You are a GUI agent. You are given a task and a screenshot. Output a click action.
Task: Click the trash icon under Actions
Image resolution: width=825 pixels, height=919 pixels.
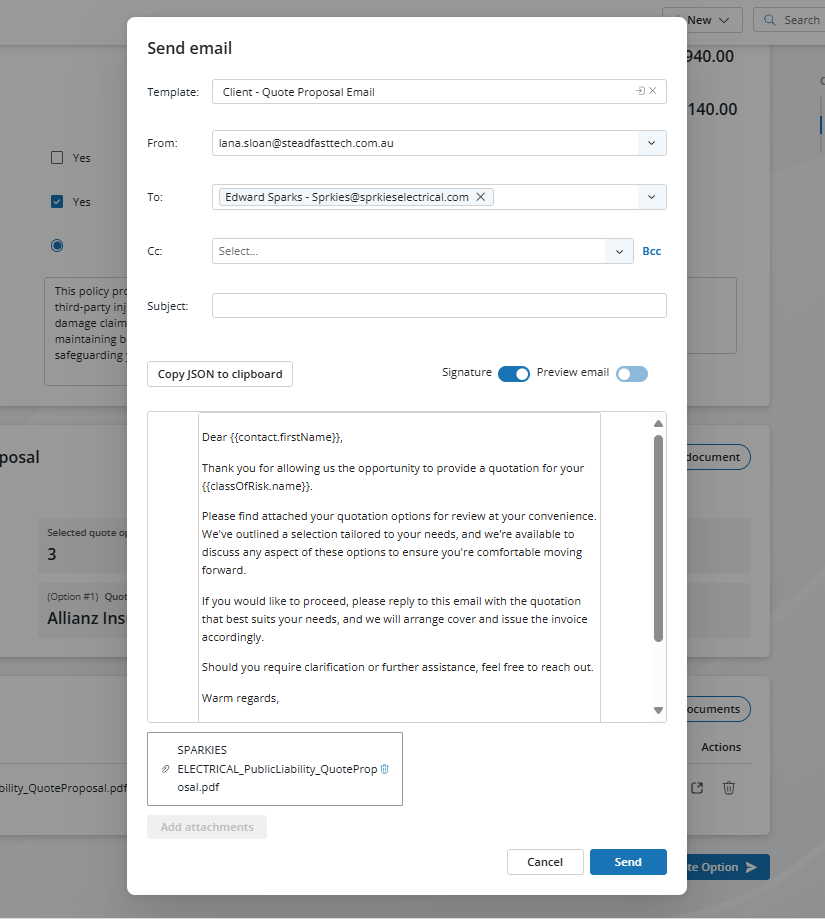pyautogui.click(x=729, y=788)
